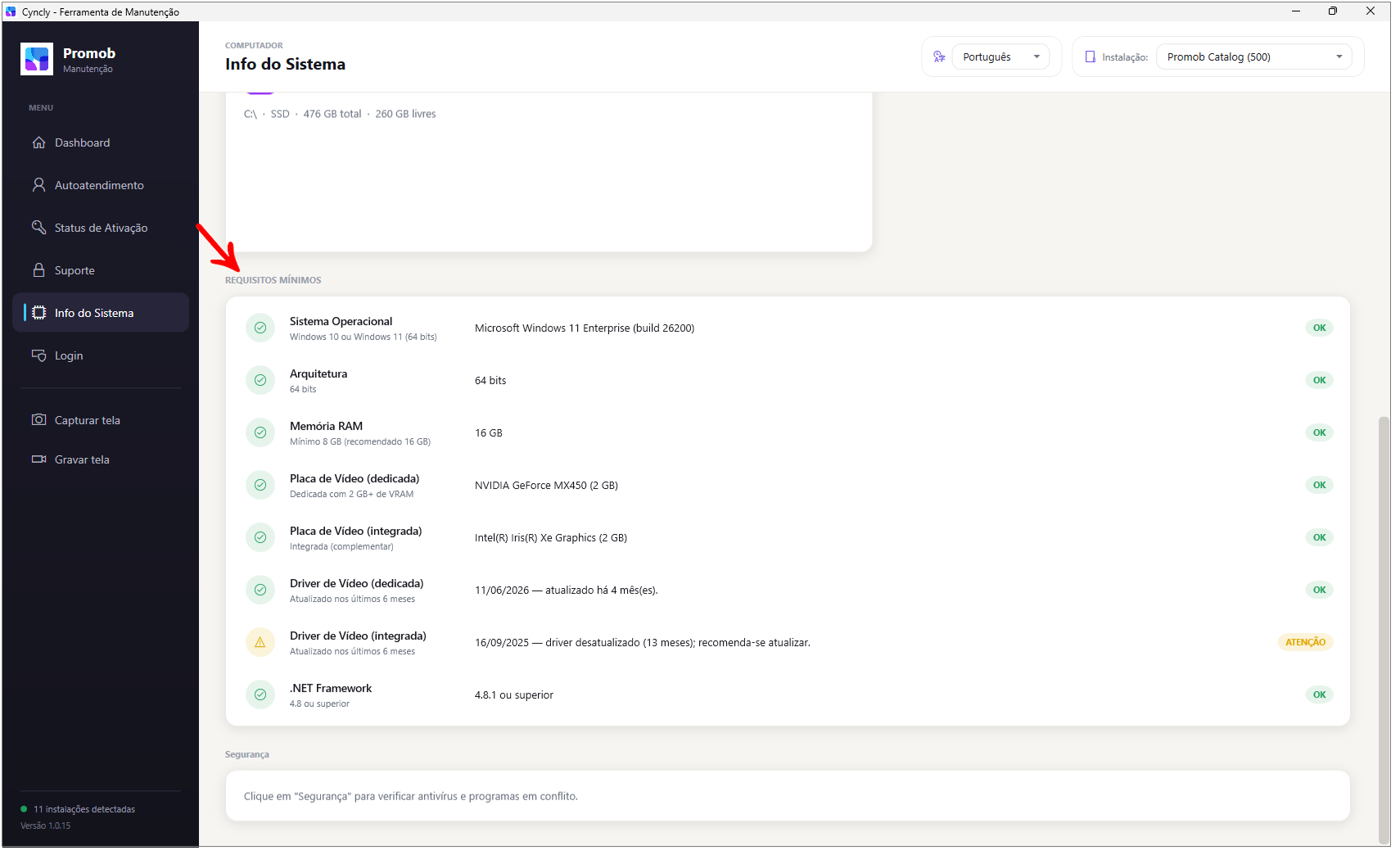The height and width of the screenshot is (855, 1400).
Task: Click the Segurança verification text panel
Action: [x=788, y=796]
